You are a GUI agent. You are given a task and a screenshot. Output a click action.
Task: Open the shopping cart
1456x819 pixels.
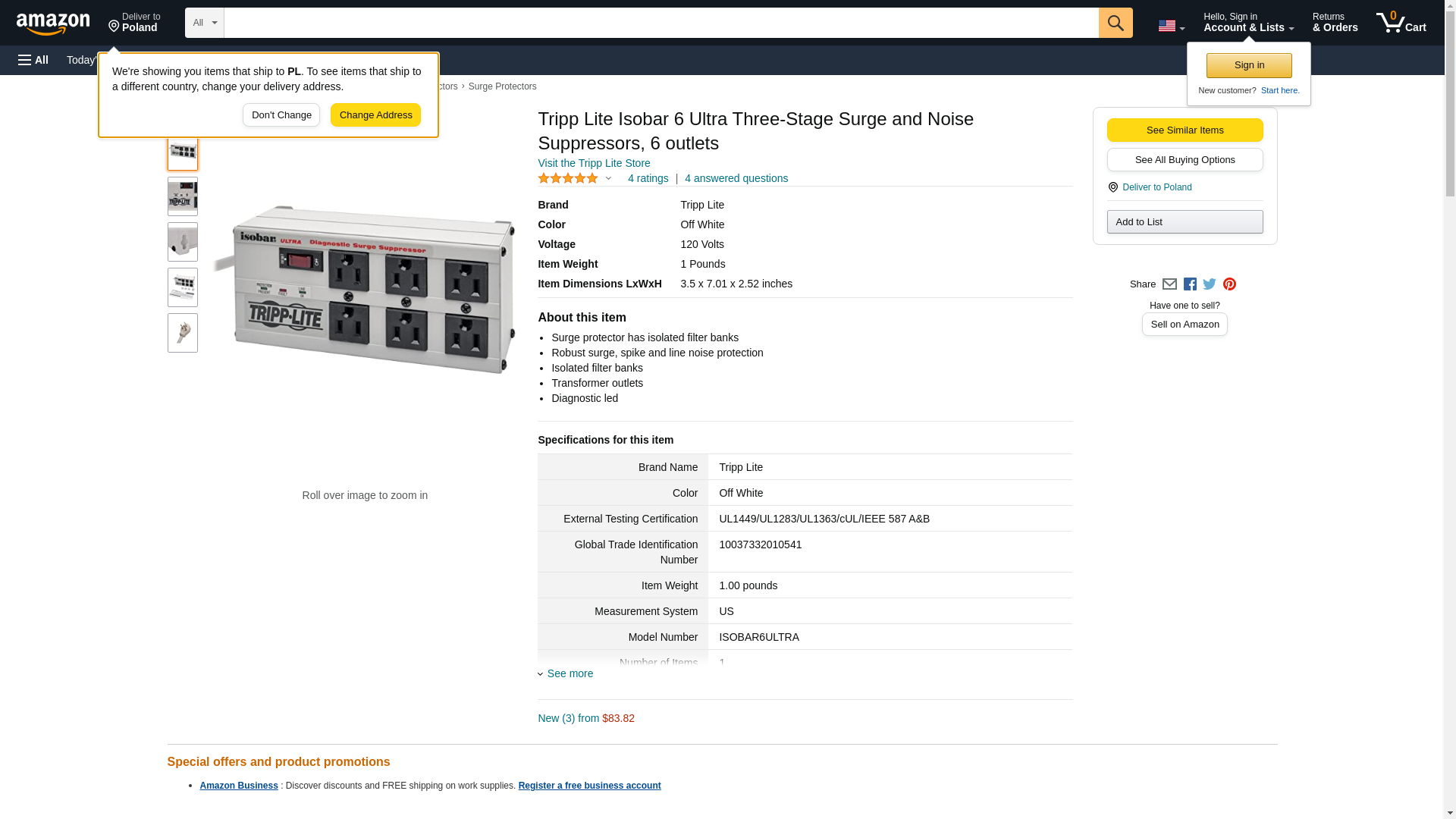pos(1401,23)
